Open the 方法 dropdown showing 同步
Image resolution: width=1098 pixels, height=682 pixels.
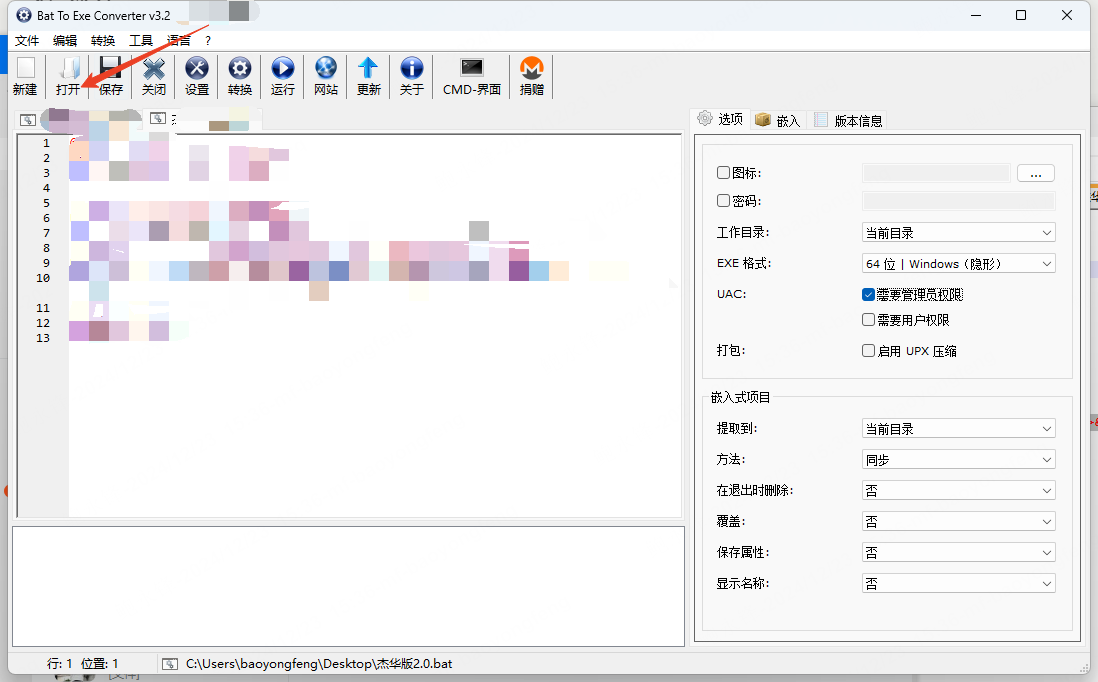(959, 460)
